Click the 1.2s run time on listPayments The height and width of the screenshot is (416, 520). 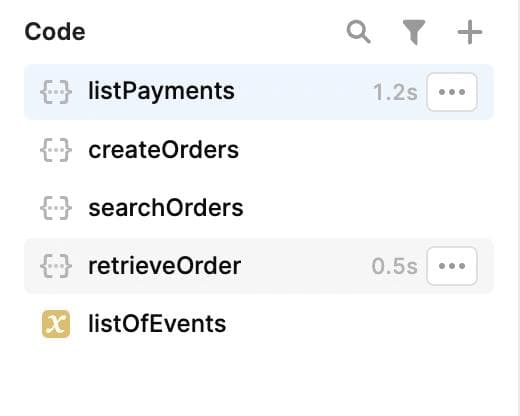[395, 92]
